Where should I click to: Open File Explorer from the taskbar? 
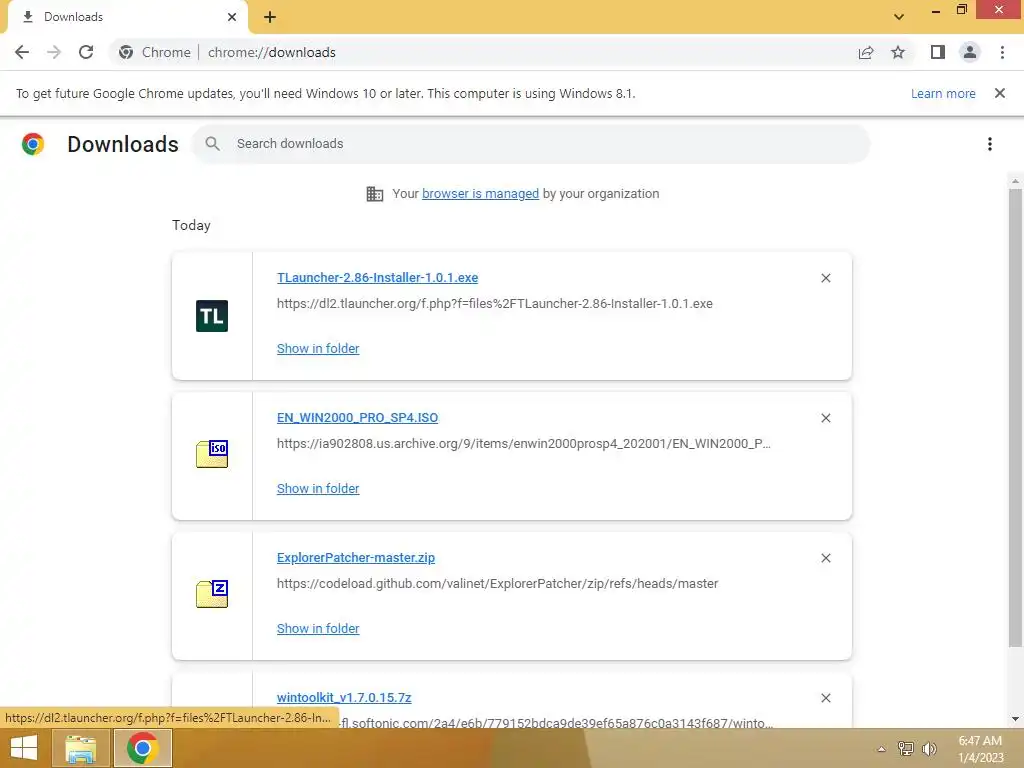[80, 748]
